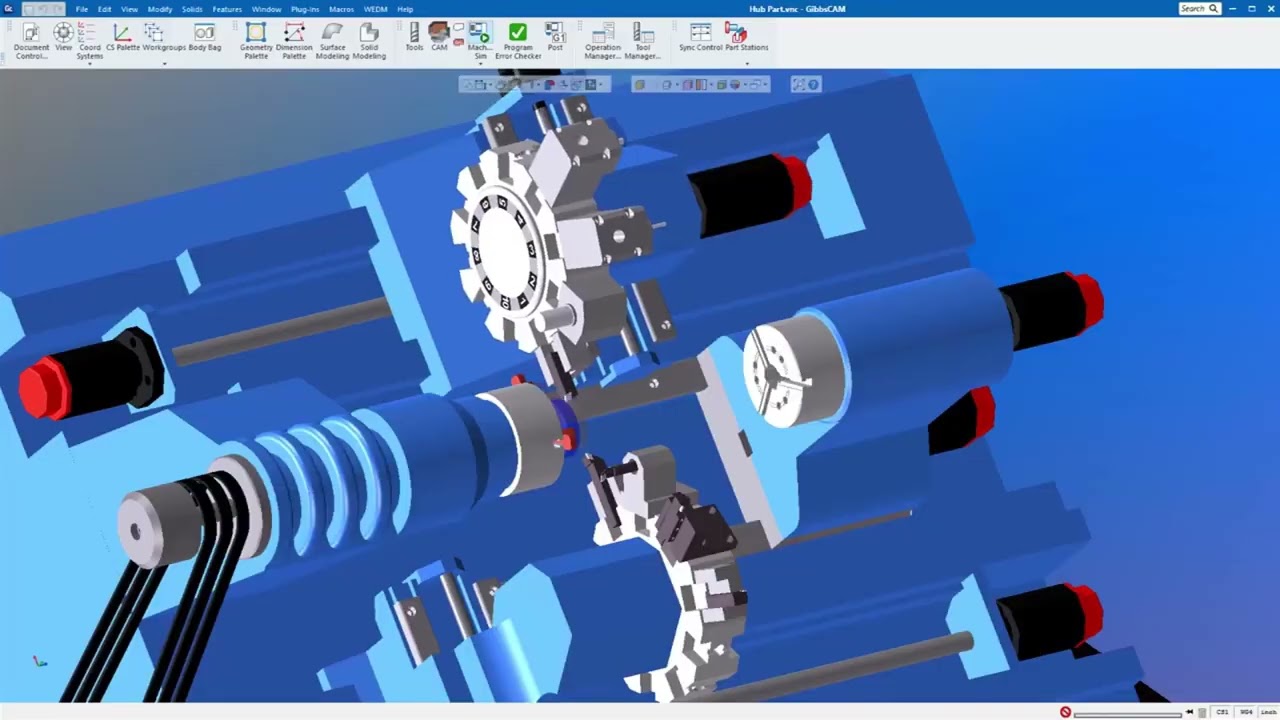This screenshot has width=1280, height=720.
Task: Open the Edit menu
Action: pos(104,9)
